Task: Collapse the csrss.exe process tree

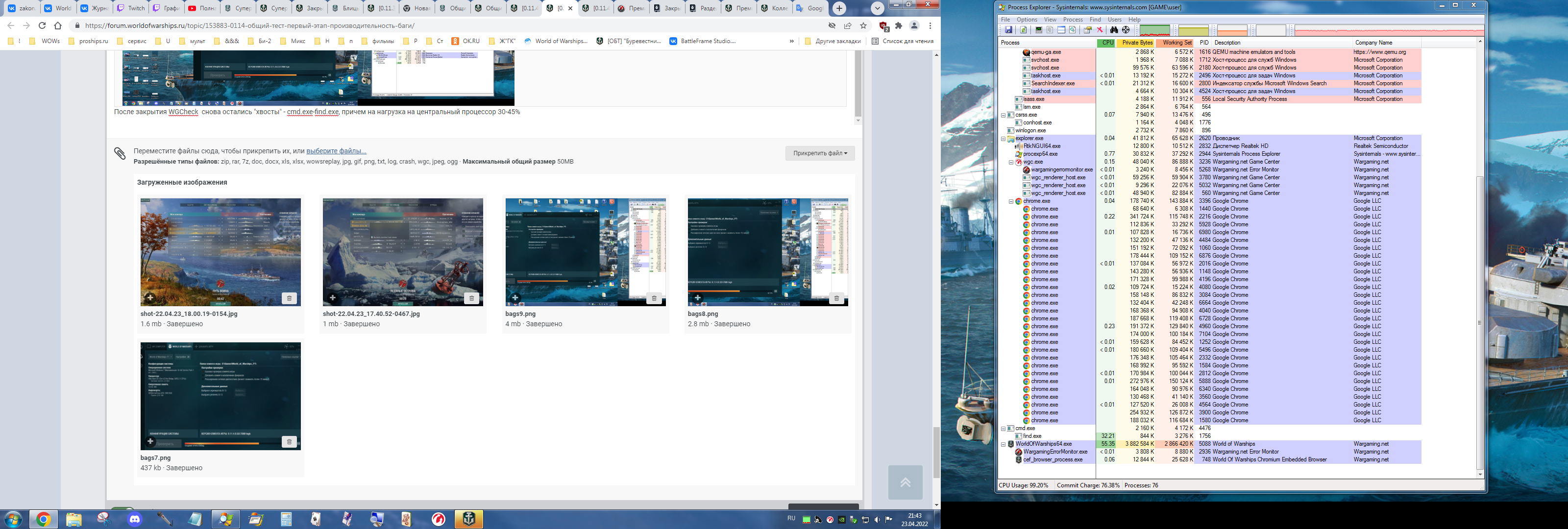Action: pyautogui.click(x=1003, y=115)
